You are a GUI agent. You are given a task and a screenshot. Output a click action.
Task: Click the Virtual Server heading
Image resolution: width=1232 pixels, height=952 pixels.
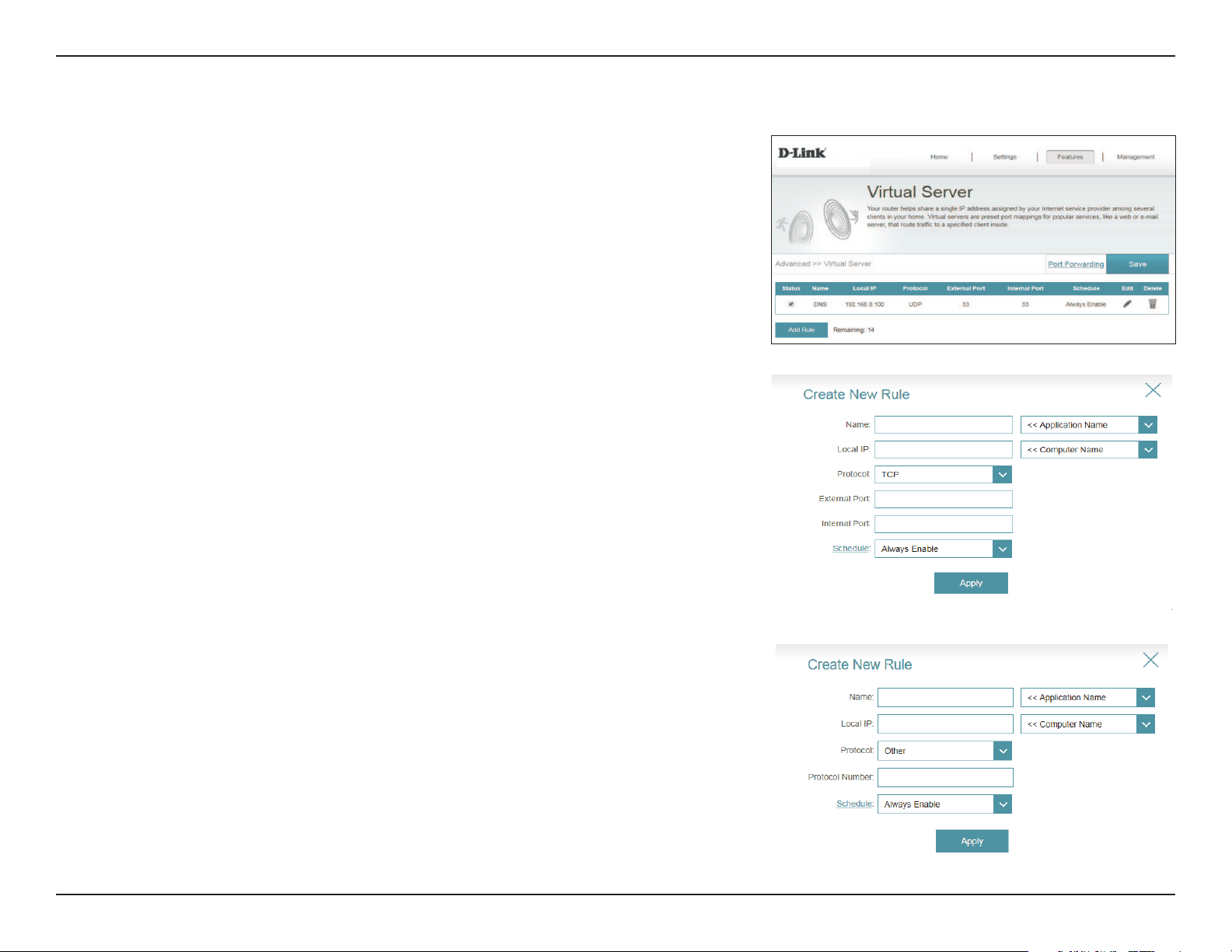click(x=920, y=192)
